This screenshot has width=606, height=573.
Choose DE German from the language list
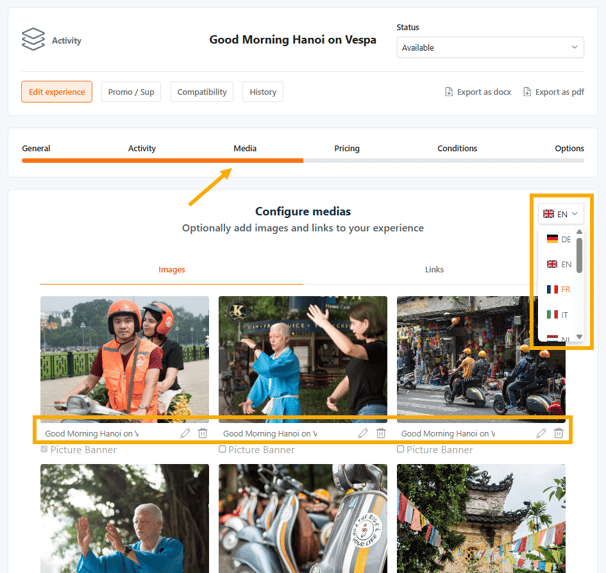558,239
